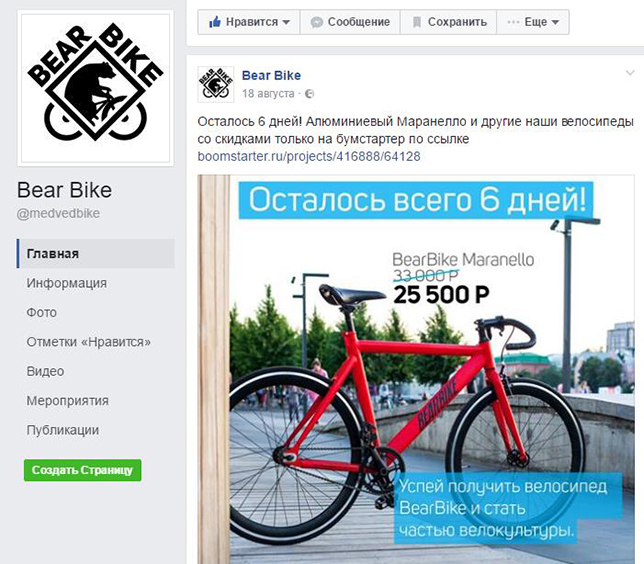Open the red Maranello bike post image
This screenshot has height=564, width=644.
pyautogui.click(x=416, y=369)
